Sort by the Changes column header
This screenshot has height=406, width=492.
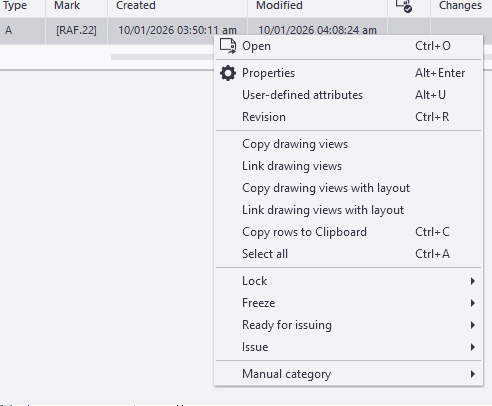460,6
